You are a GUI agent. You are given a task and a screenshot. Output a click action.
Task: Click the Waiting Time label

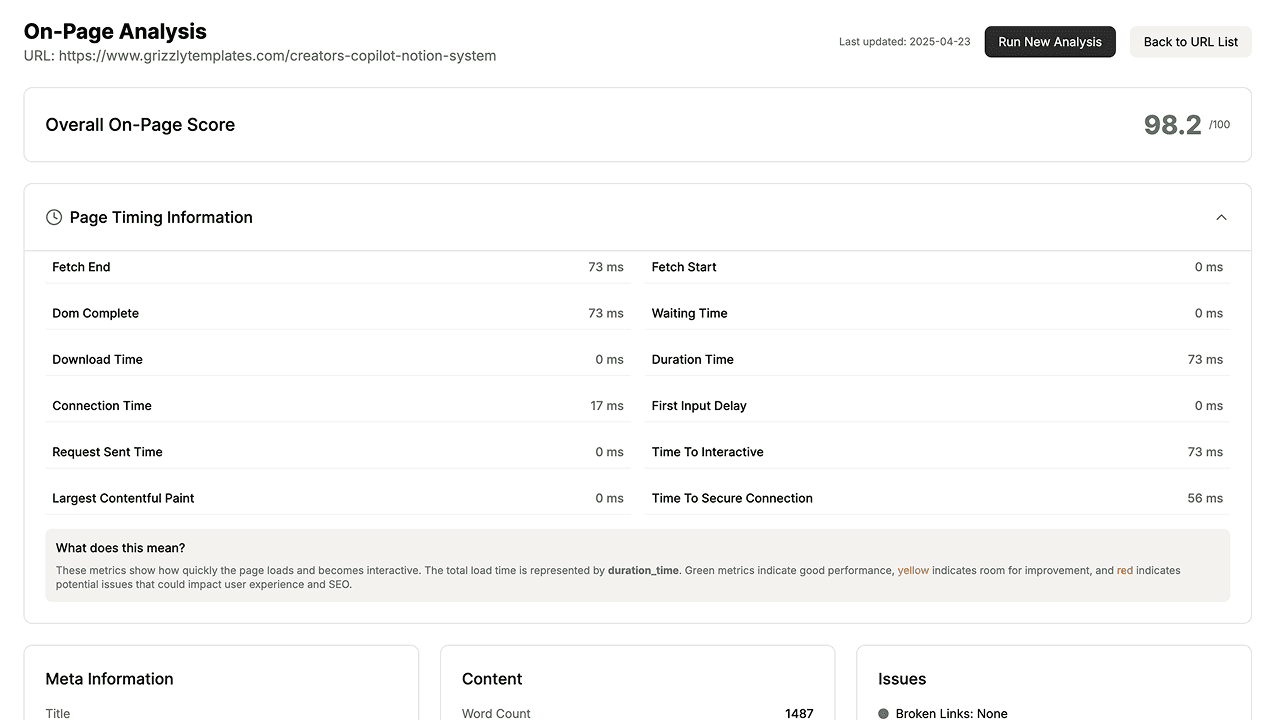click(689, 313)
